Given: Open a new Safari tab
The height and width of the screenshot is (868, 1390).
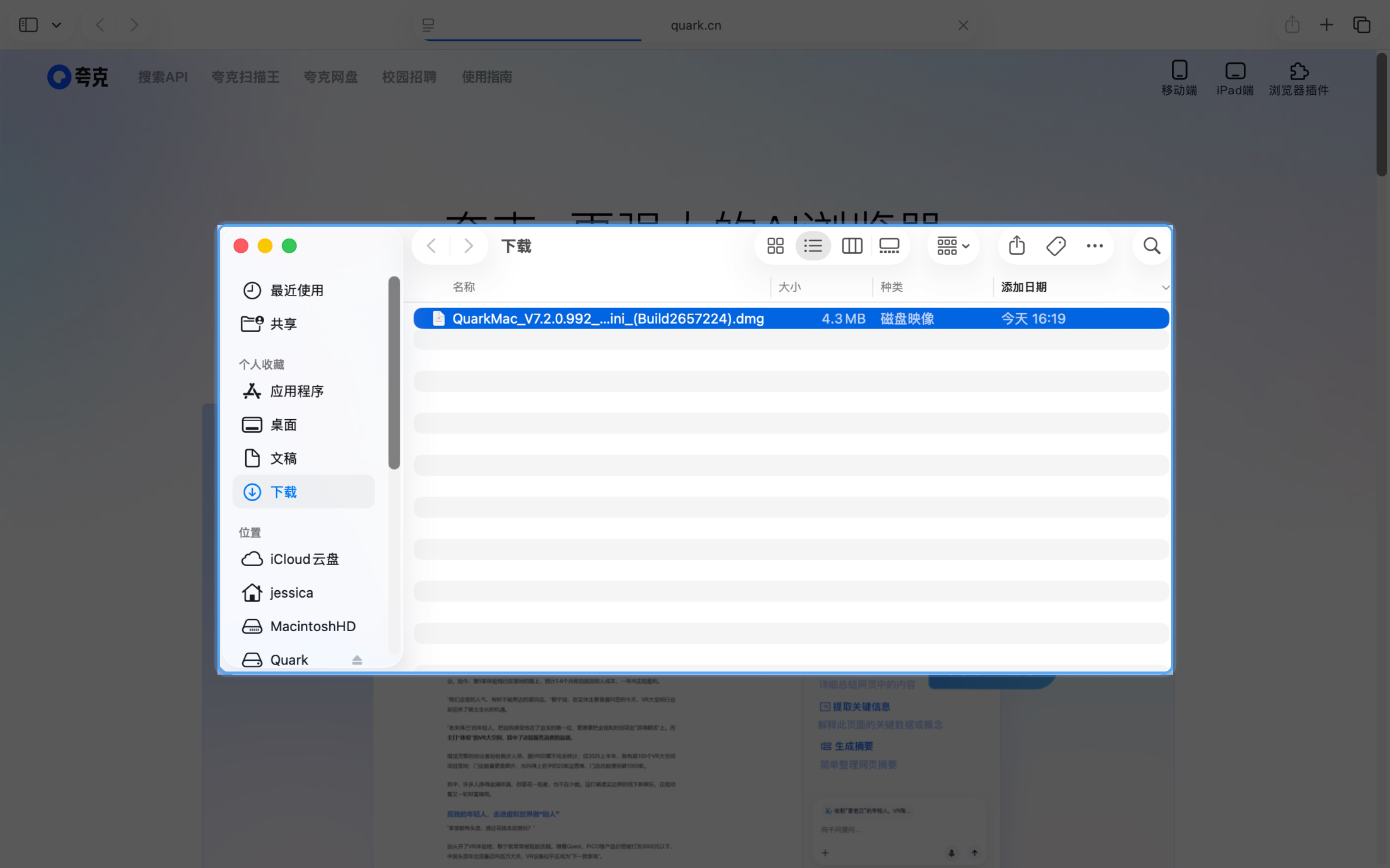Looking at the screenshot, I should coord(1326,25).
